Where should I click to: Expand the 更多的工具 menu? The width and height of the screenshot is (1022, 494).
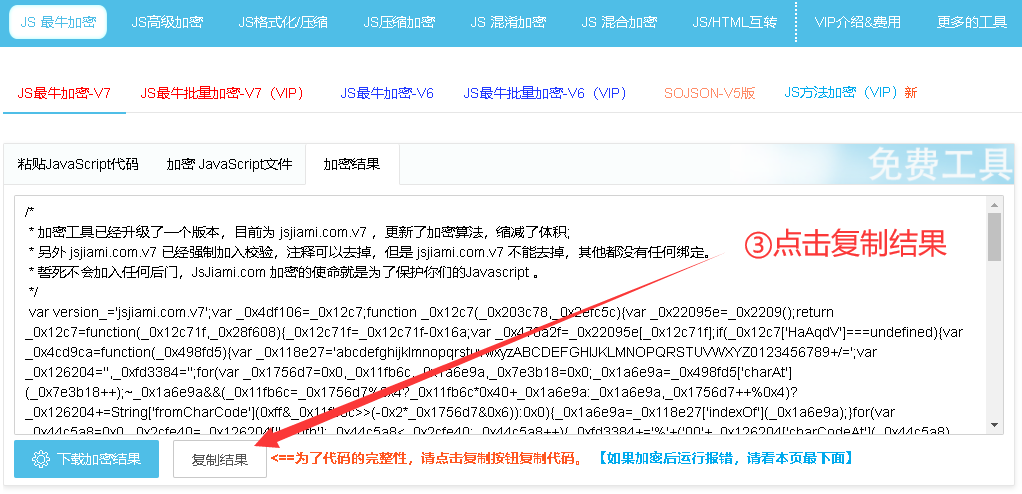(x=971, y=22)
